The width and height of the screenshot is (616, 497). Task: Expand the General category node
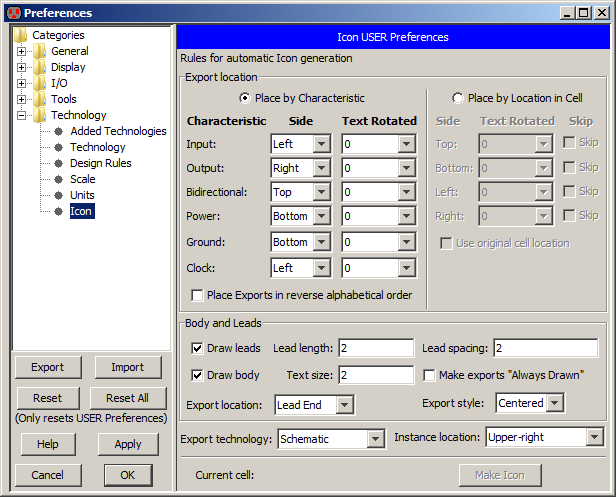point(22,51)
